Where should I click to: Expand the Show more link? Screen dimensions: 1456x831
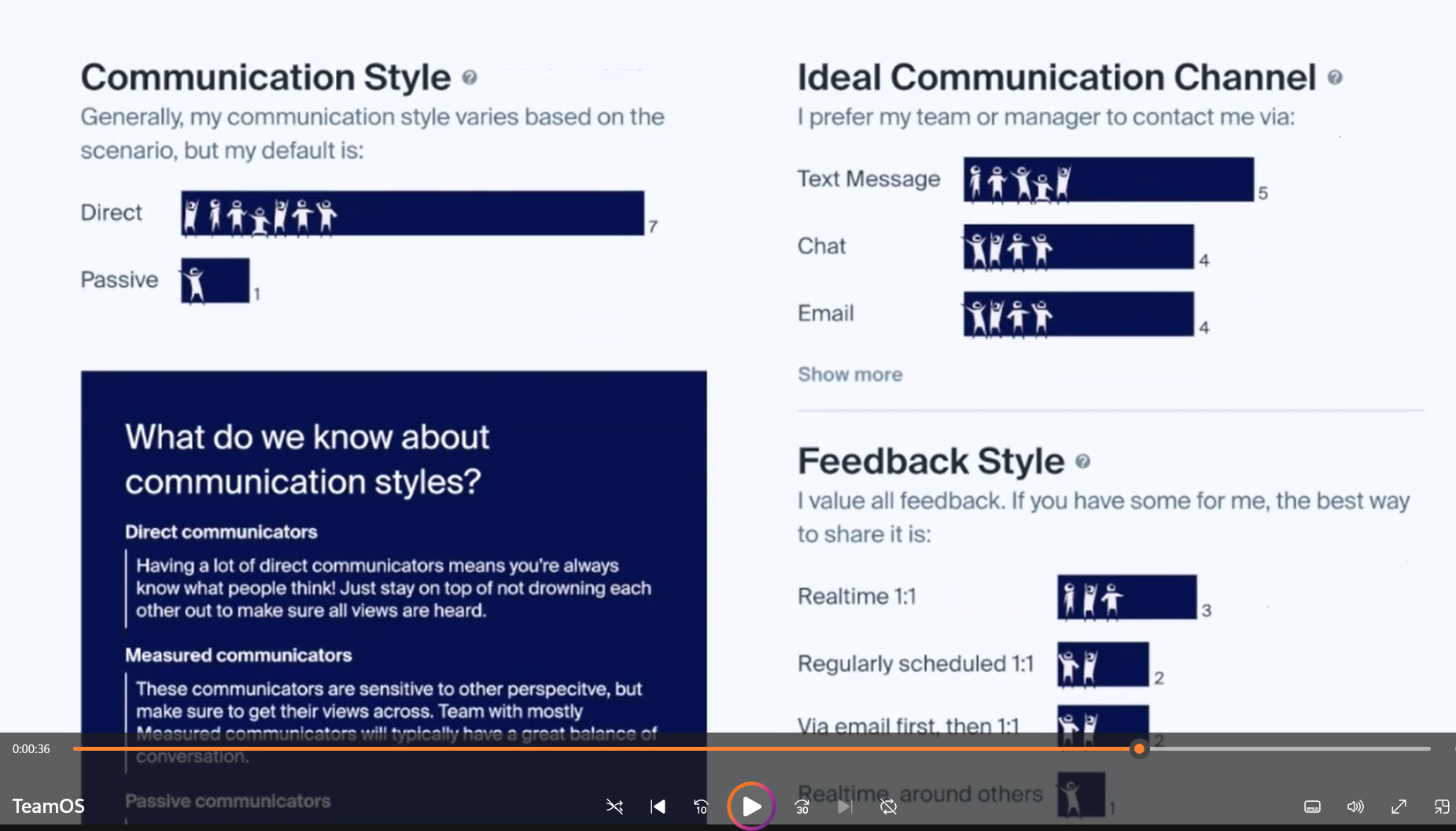850,375
